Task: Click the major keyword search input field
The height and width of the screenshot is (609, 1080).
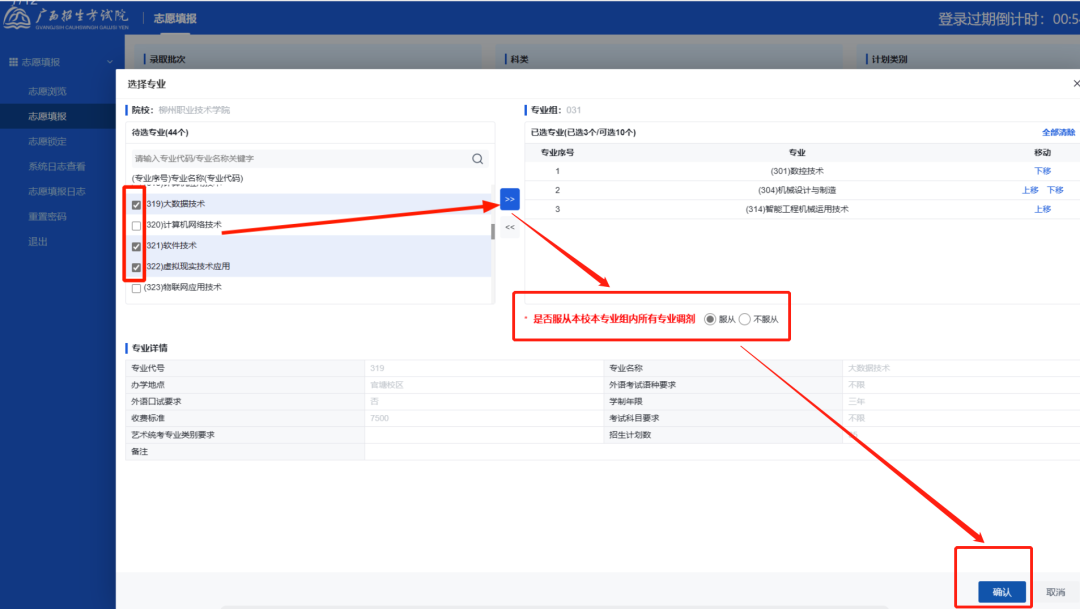Action: [300, 158]
